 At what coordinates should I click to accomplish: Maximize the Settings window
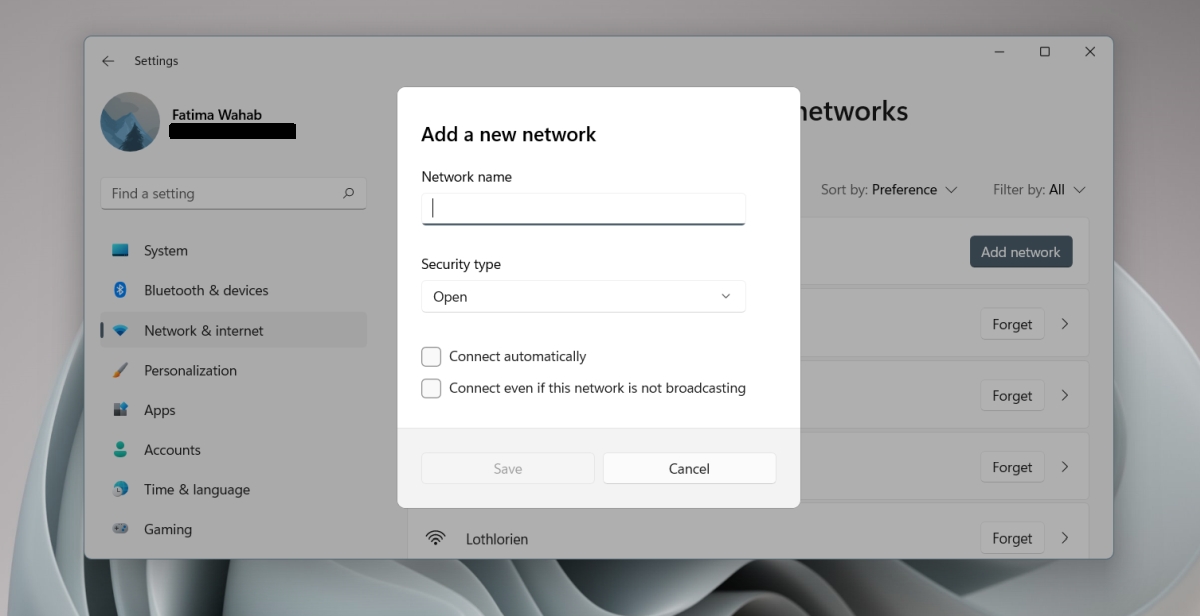click(1044, 52)
